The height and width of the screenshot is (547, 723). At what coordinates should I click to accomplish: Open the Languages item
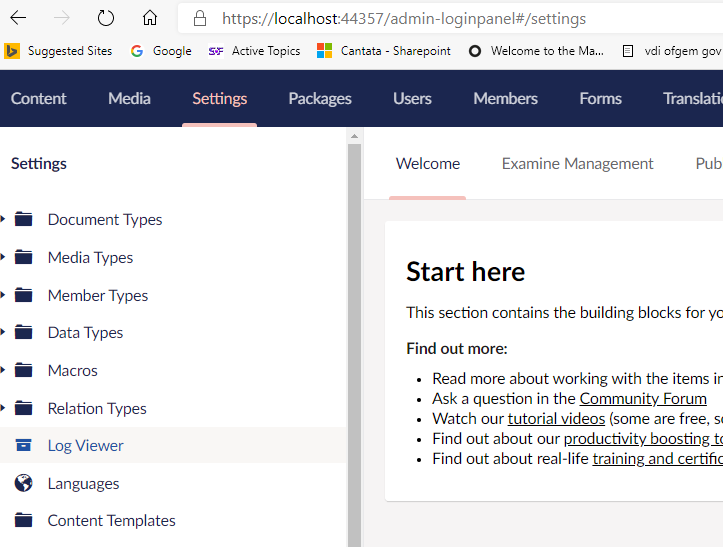coord(83,483)
